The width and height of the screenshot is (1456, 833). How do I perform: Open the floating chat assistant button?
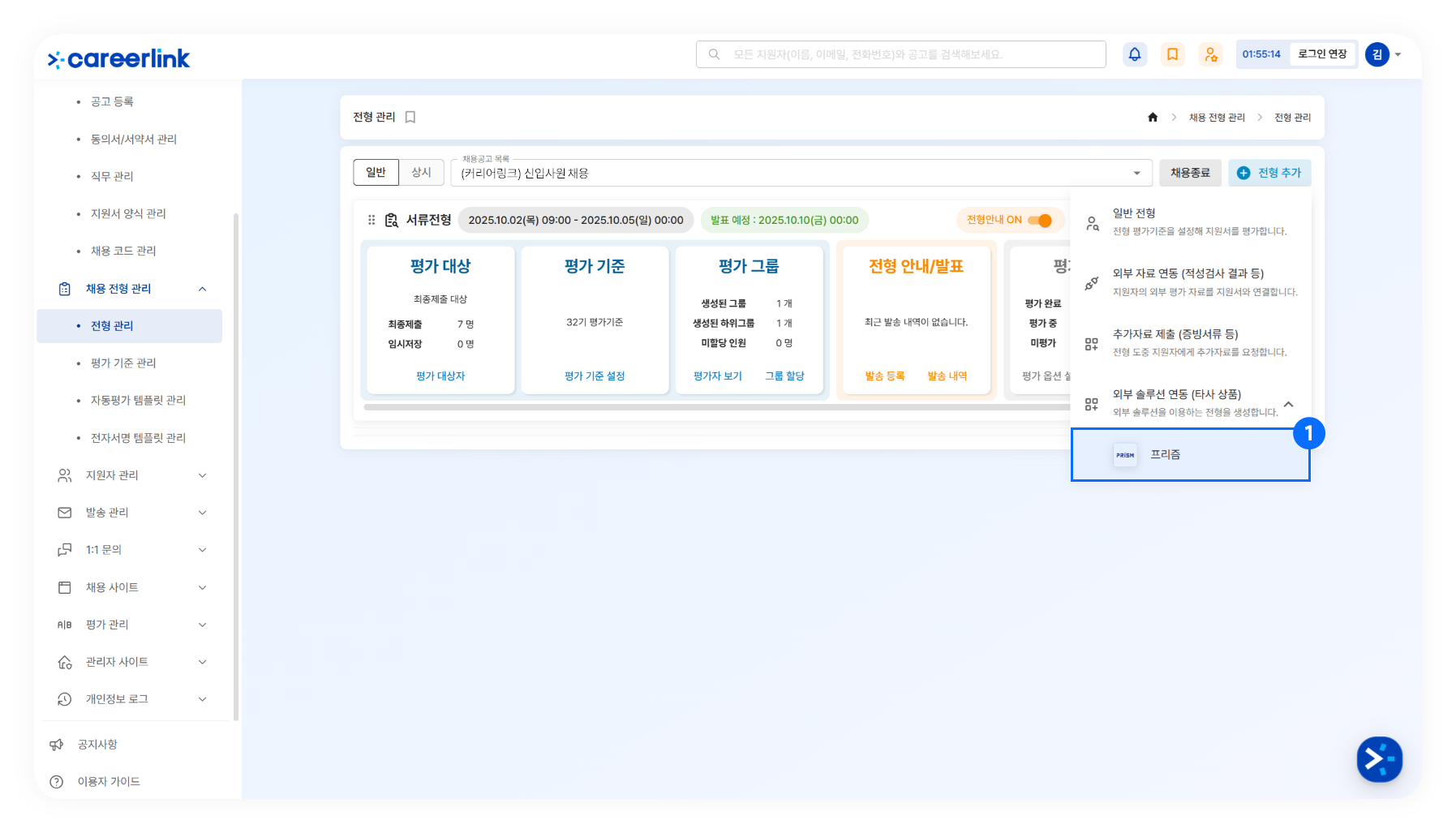(1379, 759)
